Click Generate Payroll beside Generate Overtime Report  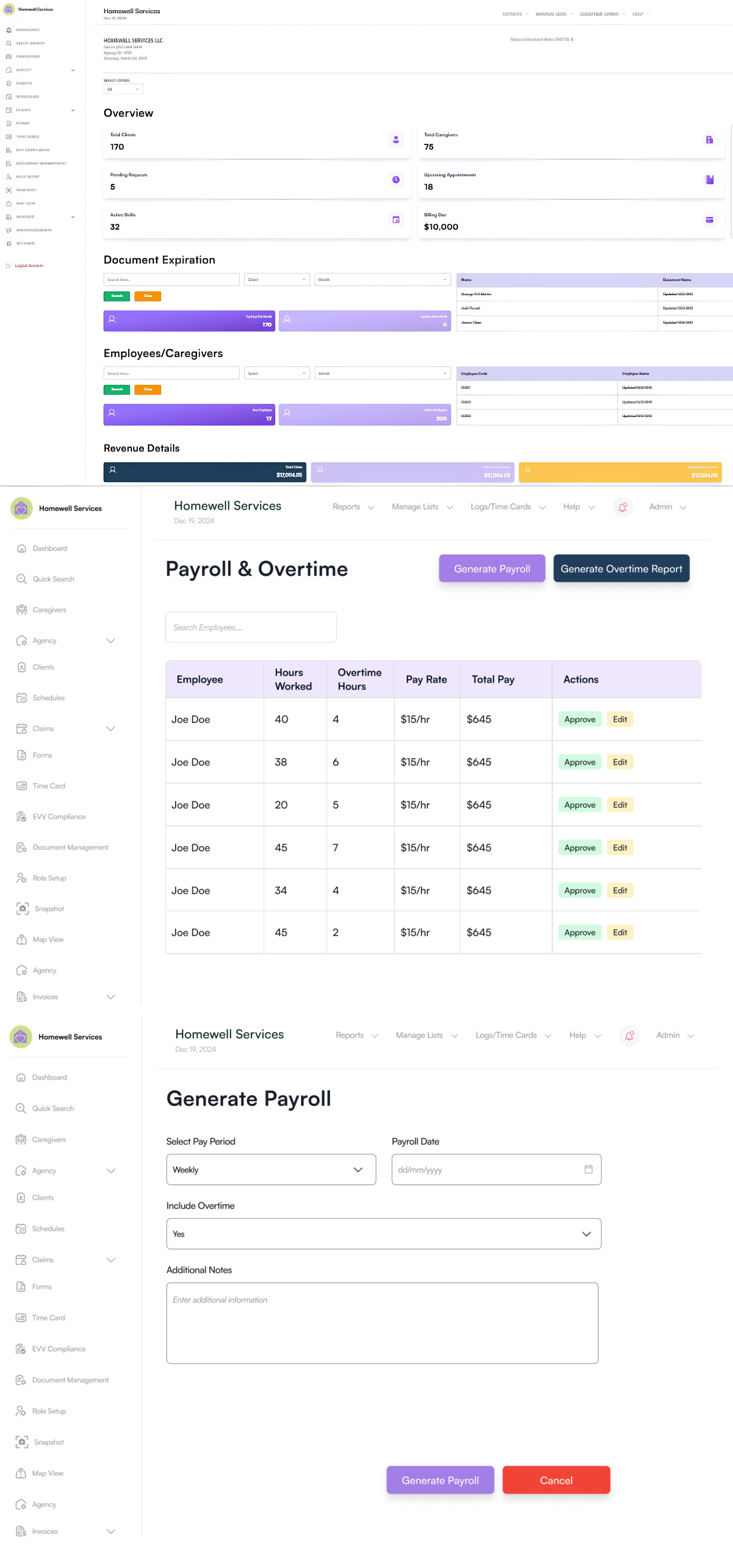pyautogui.click(x=492, y=568)
